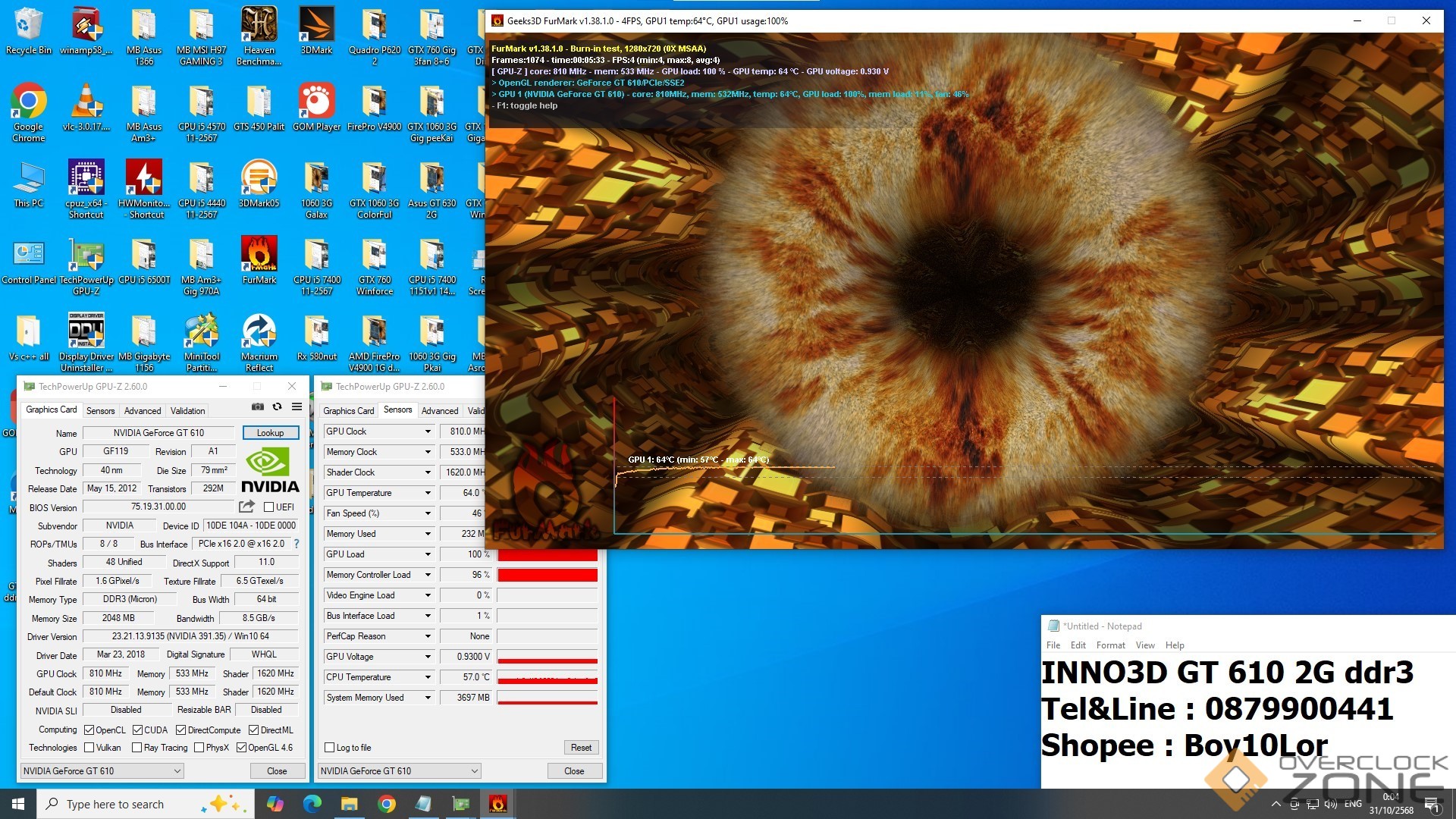
Task: Open the Format menu in Notepad
Action: coord(1110,645)
